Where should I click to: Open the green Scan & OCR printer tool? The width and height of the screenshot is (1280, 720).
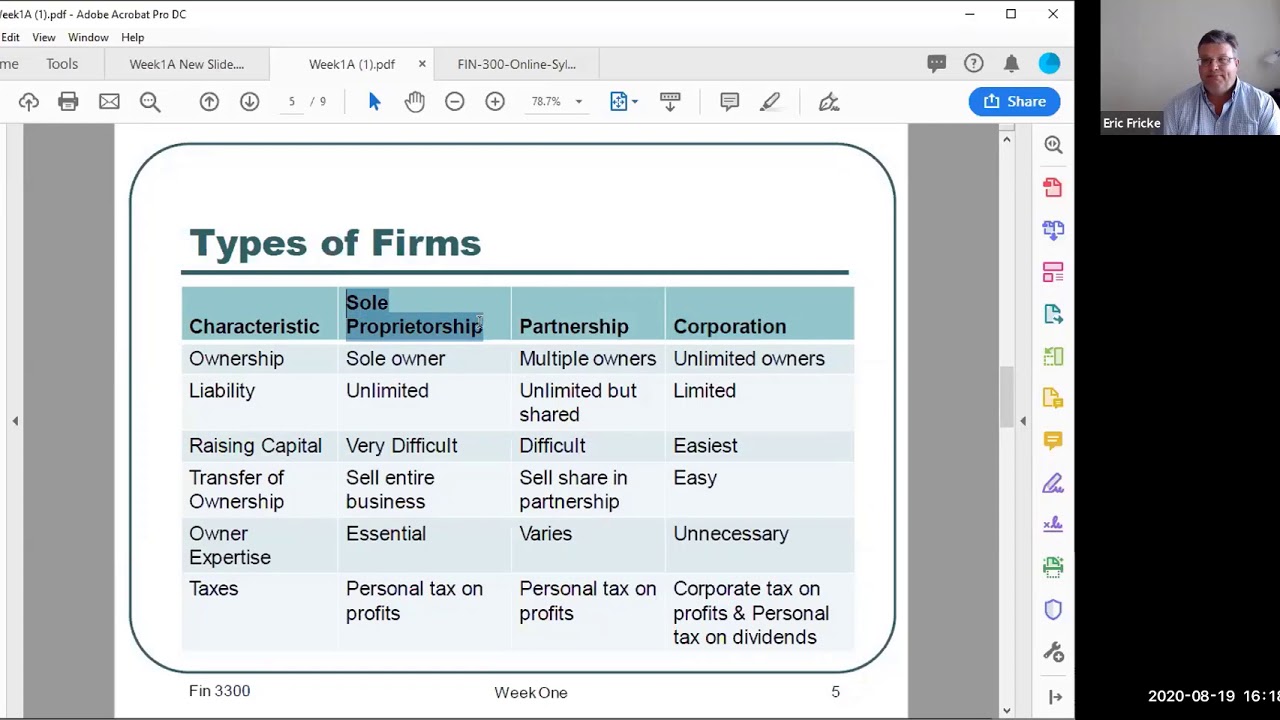(1053, 567)
